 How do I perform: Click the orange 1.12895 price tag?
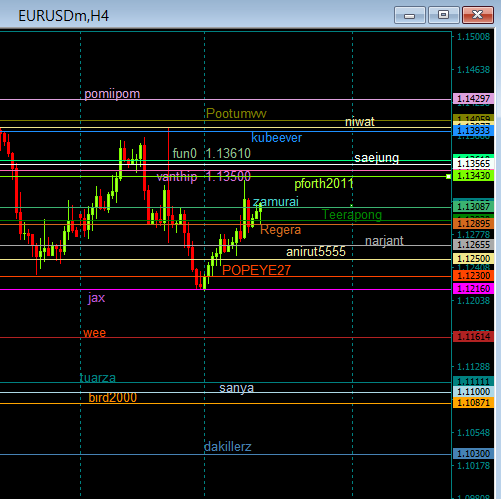tap(473, 223)
